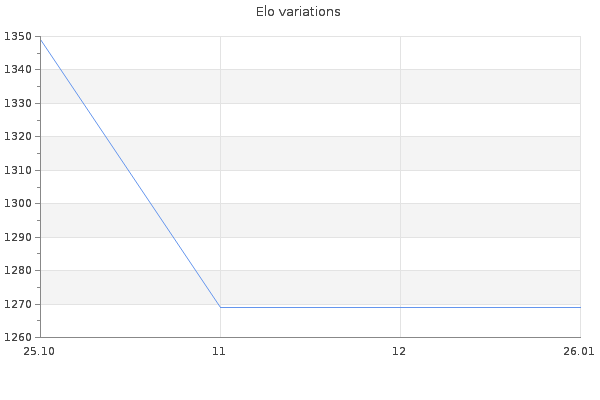The width and height of the screenshot is (600, 400).
Task: Select the 1270 y-axis label
Action: 19,304
